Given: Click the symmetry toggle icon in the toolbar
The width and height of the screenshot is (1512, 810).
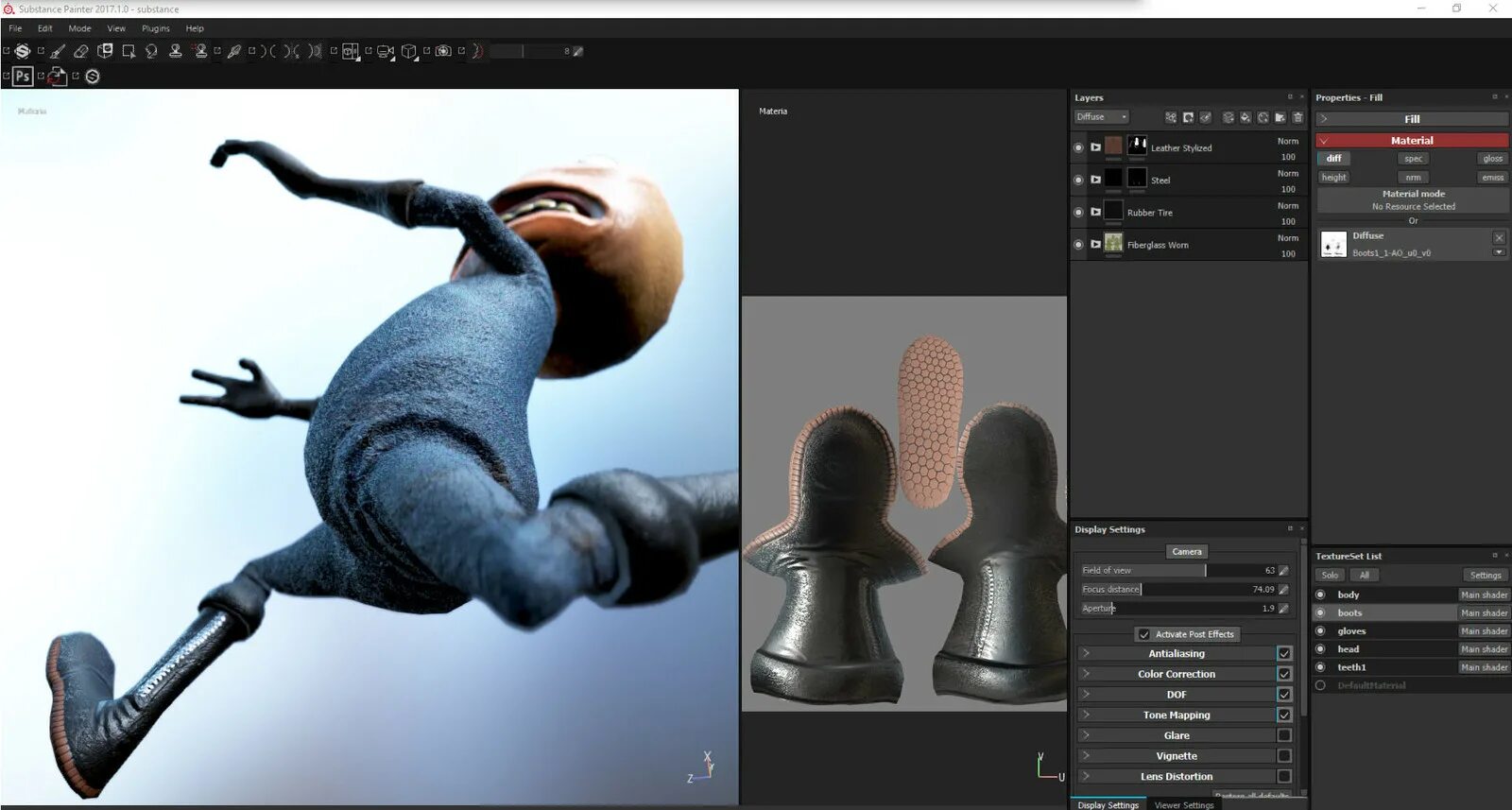Looking at the screenshot, I should (x=268, y=51).
